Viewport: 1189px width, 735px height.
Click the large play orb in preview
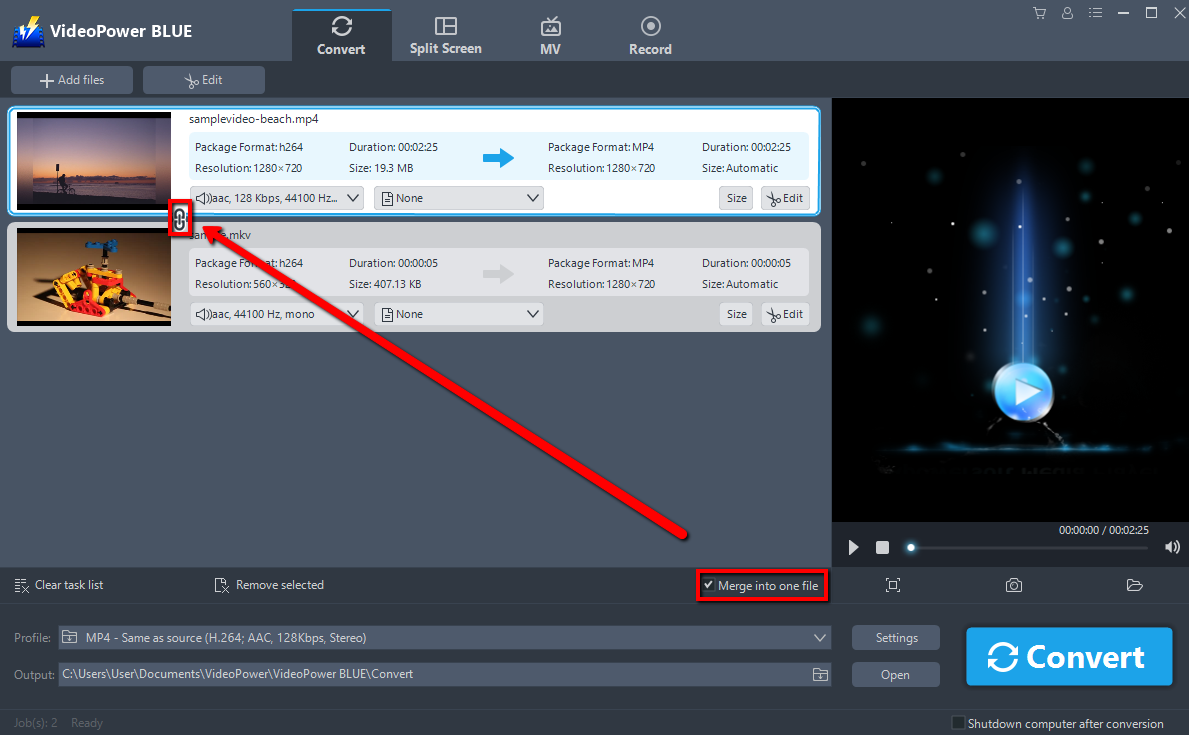click(x=1023, y=391)
